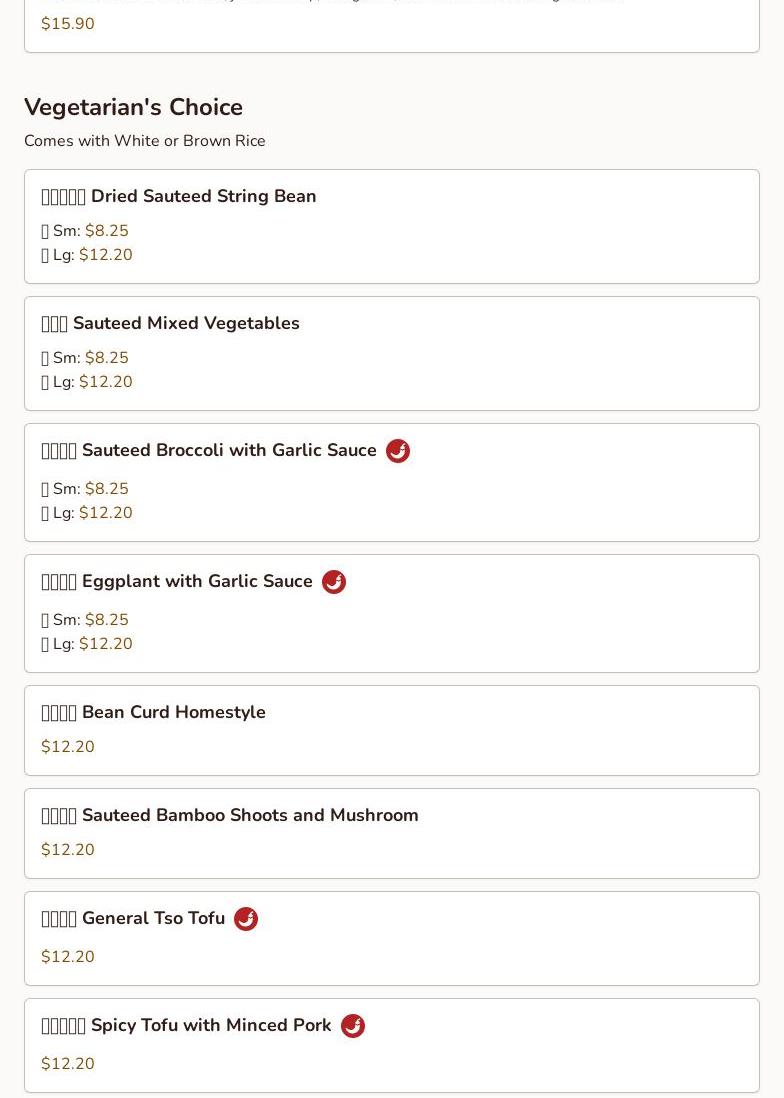Click the Vegetarian's Choice section heading
784x1098 pixels.
pyautogui.click(x=133, y=107)
